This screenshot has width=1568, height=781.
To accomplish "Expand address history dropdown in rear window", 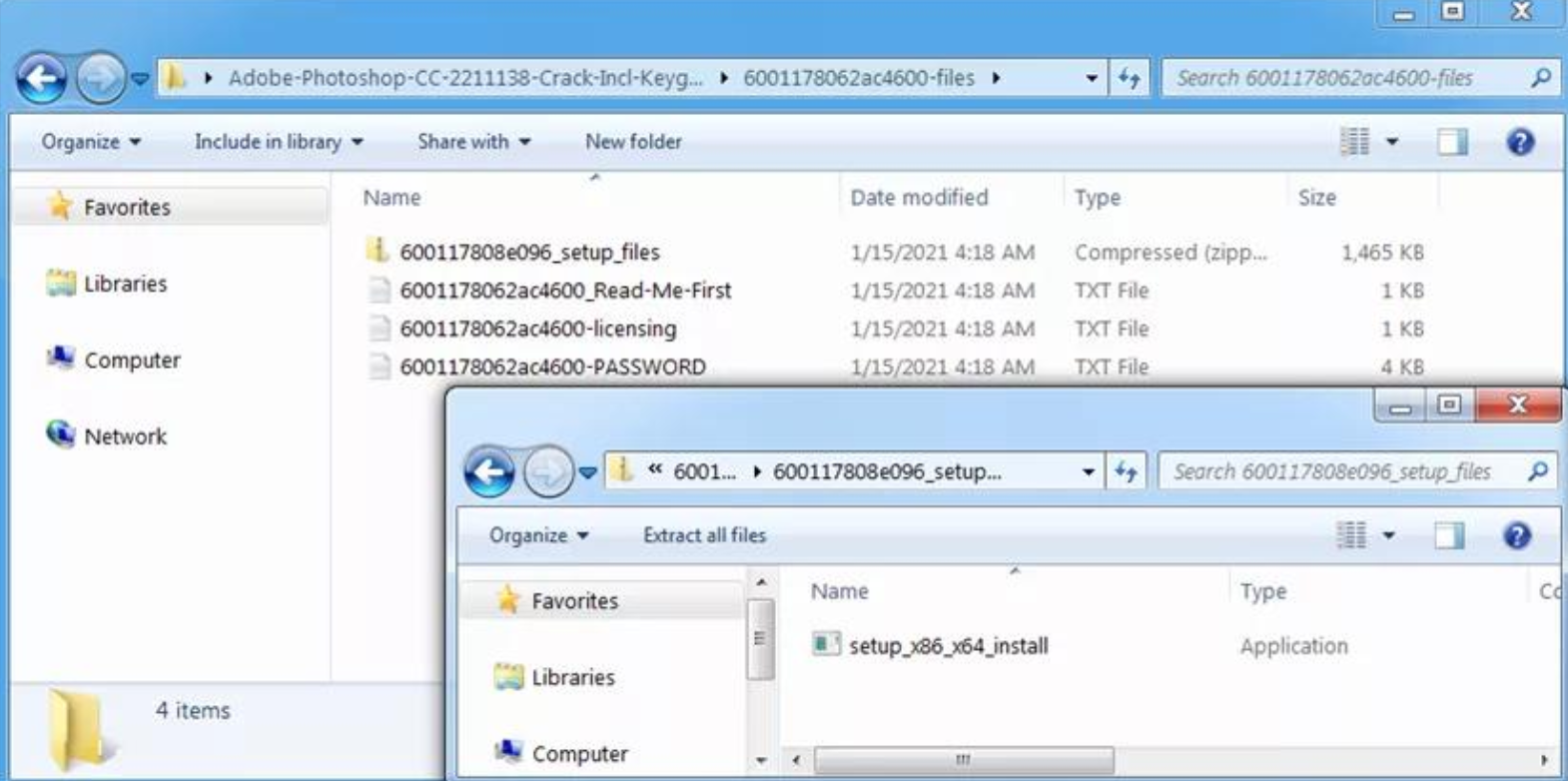I will 1092,78.
